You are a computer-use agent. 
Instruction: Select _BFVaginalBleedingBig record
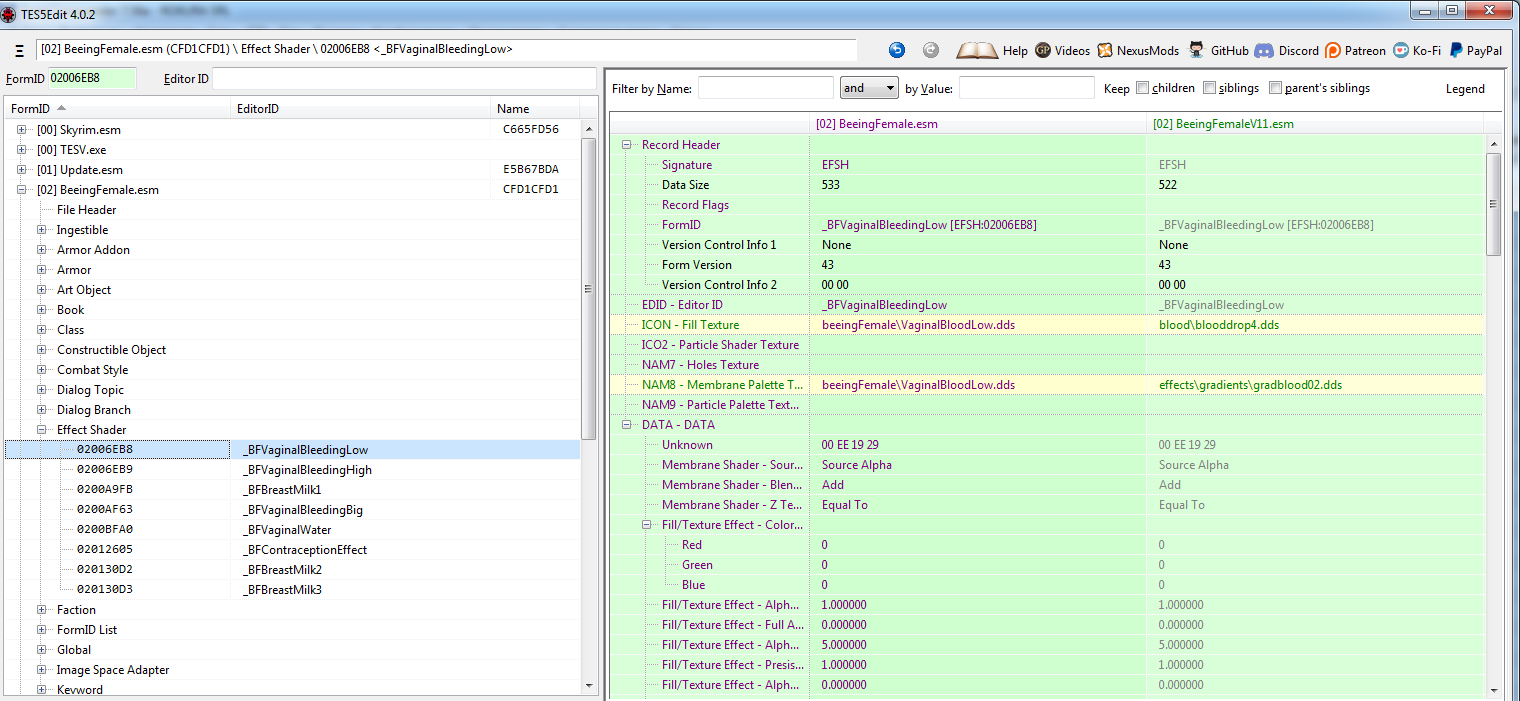tap(303, 510)
